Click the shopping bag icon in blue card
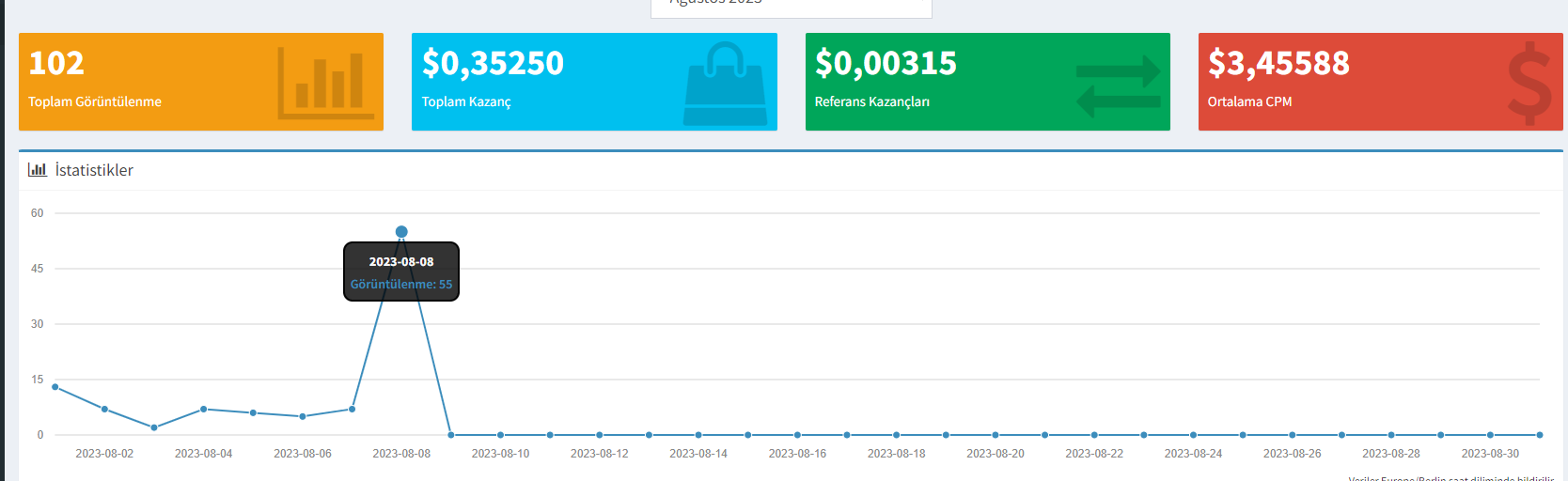Viewport: 1568px width, 481px height. tap(725, 84)
